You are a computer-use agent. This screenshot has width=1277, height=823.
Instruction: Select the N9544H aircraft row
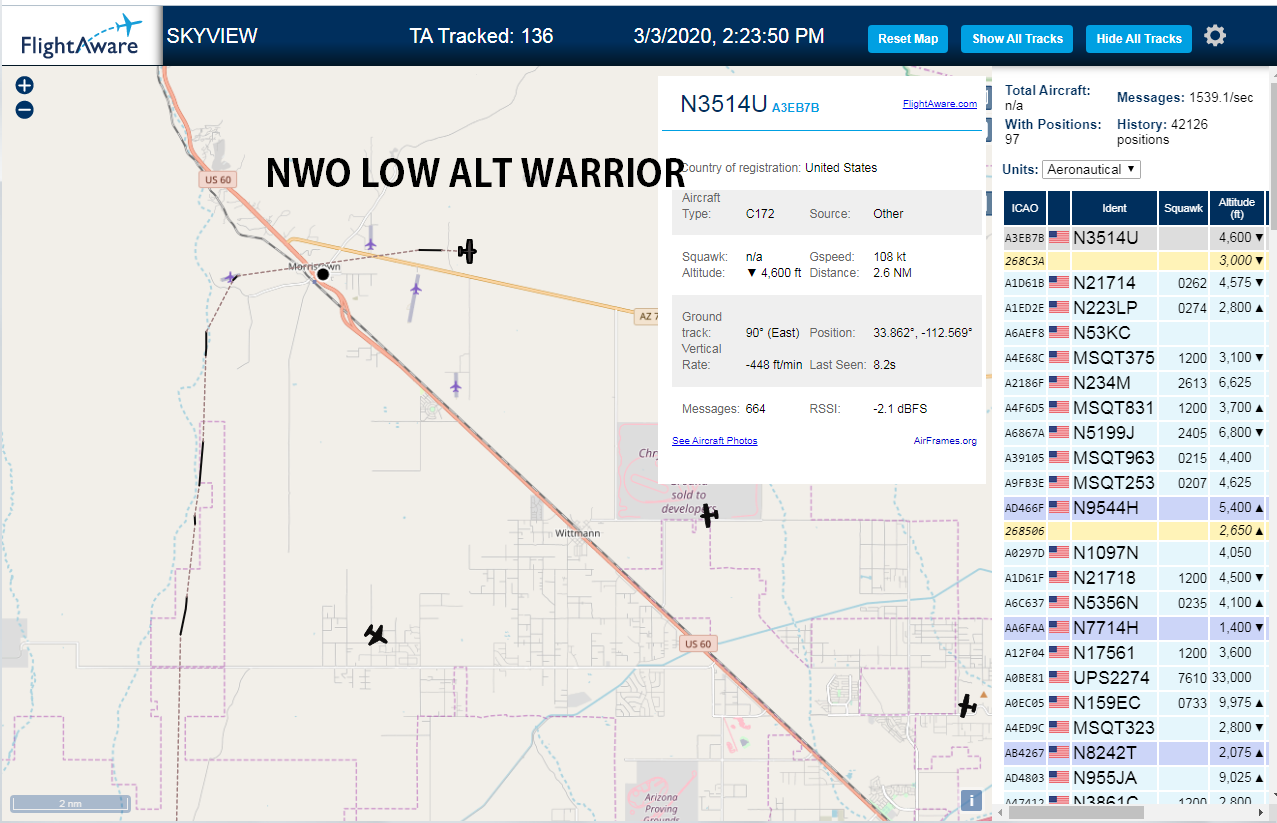click(1135, 508)
